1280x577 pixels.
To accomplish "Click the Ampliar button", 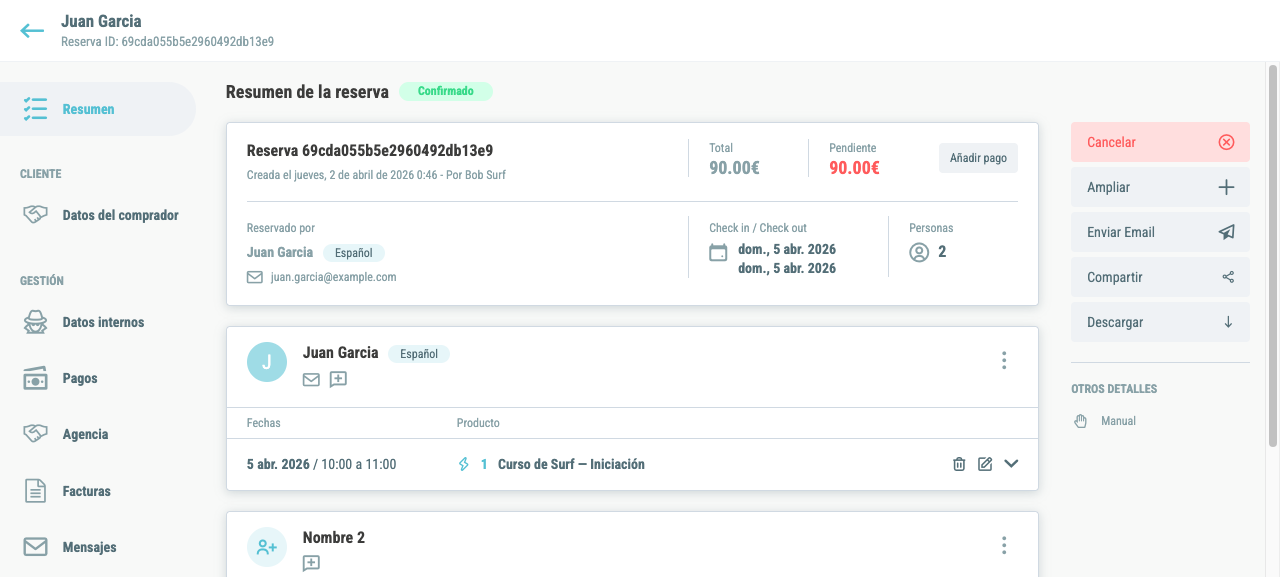I will click(x=1160, y=187).
